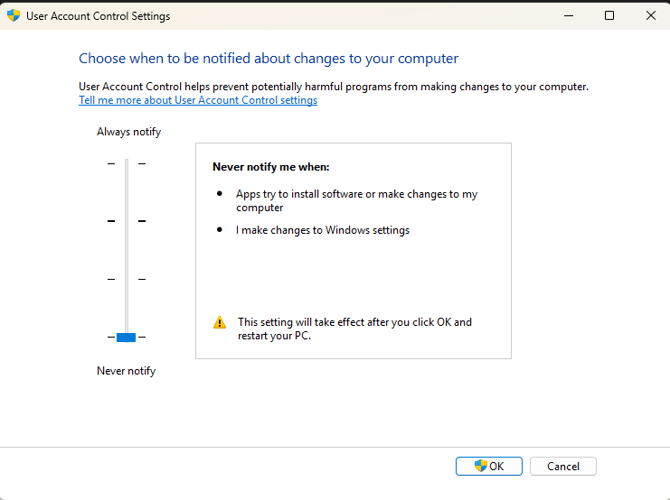670x500 pixels.
Task: Click the blue slider thumb at Never notify
Action: tap(126, 337)
